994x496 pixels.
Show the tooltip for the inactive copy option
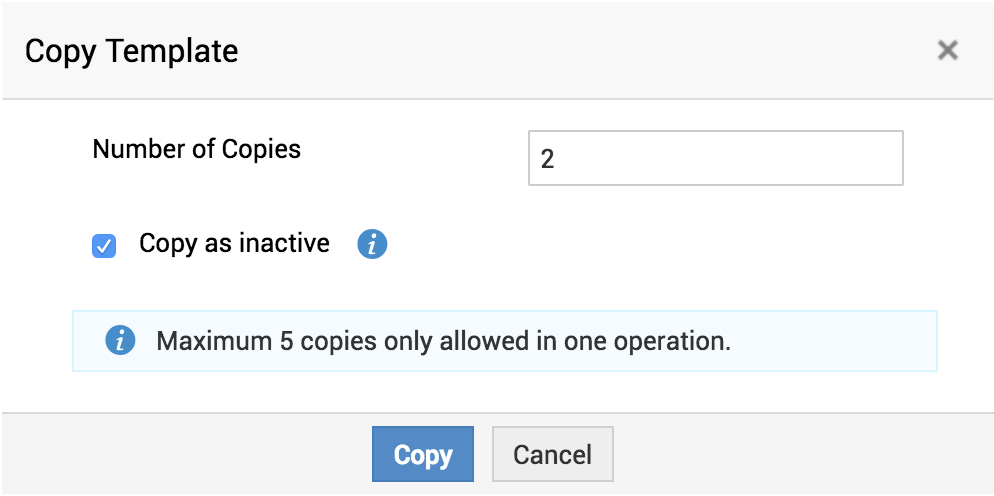point(372,244)
